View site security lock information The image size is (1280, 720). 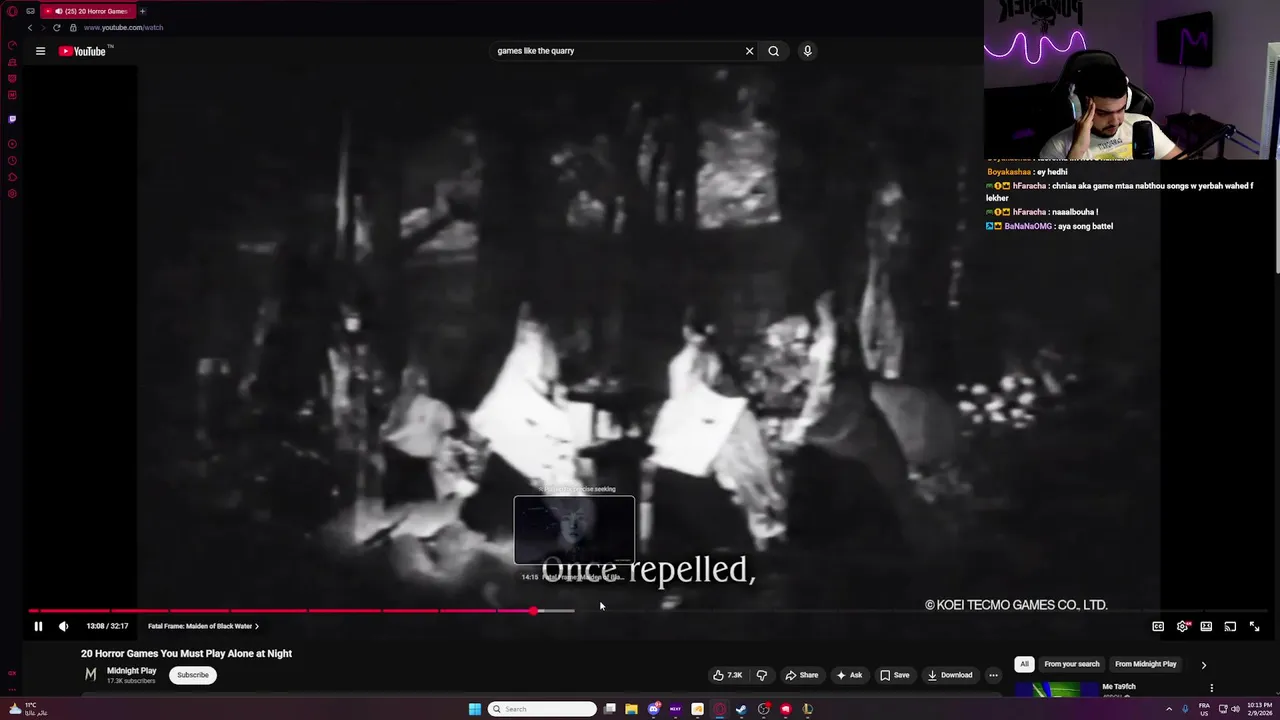[x=73, y=27]
